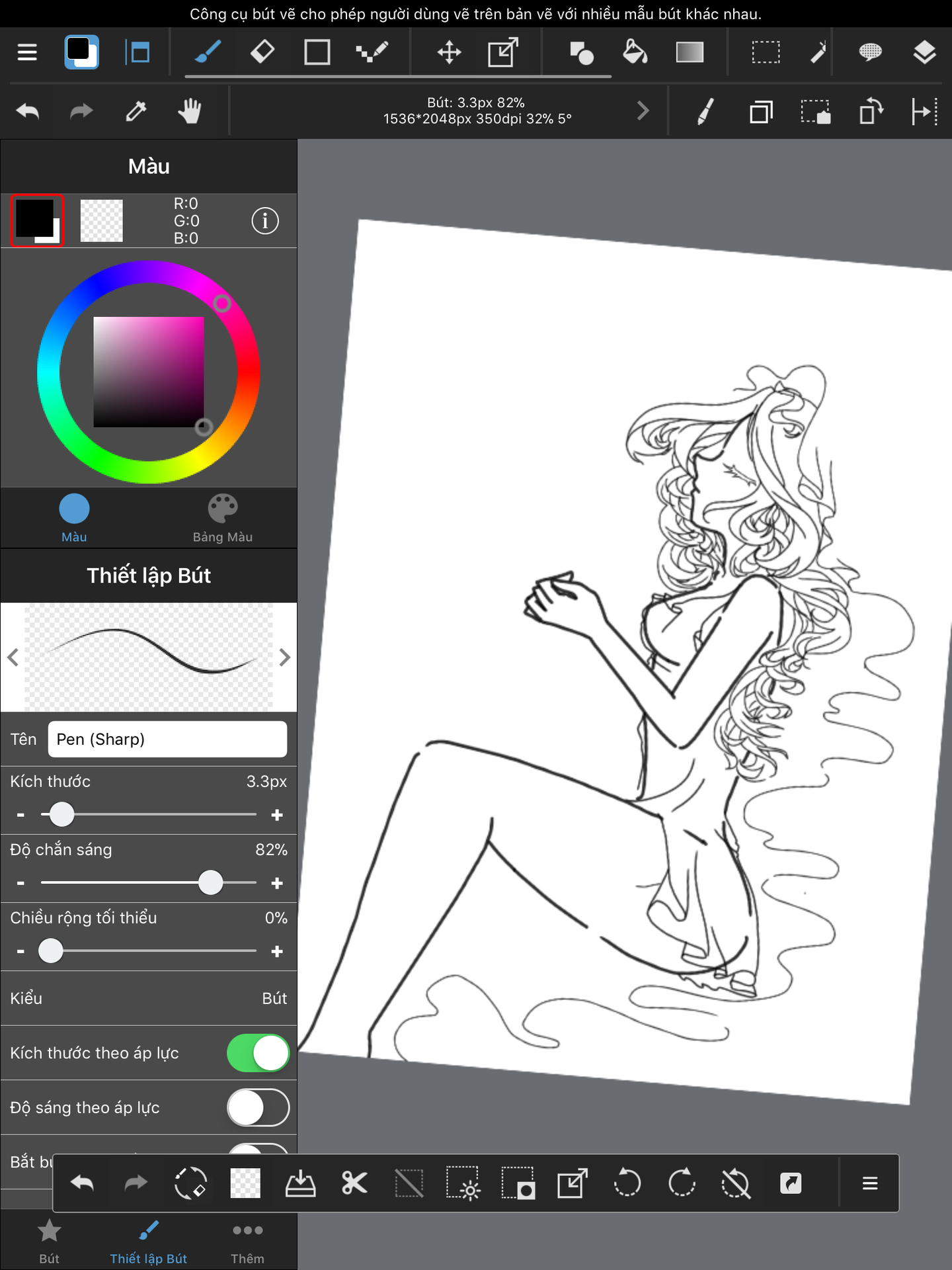Screen dimensions: 952x1270
Task: Open the 'Thêm' tab
Action: pyautogui.click(x=247, y=1241)
